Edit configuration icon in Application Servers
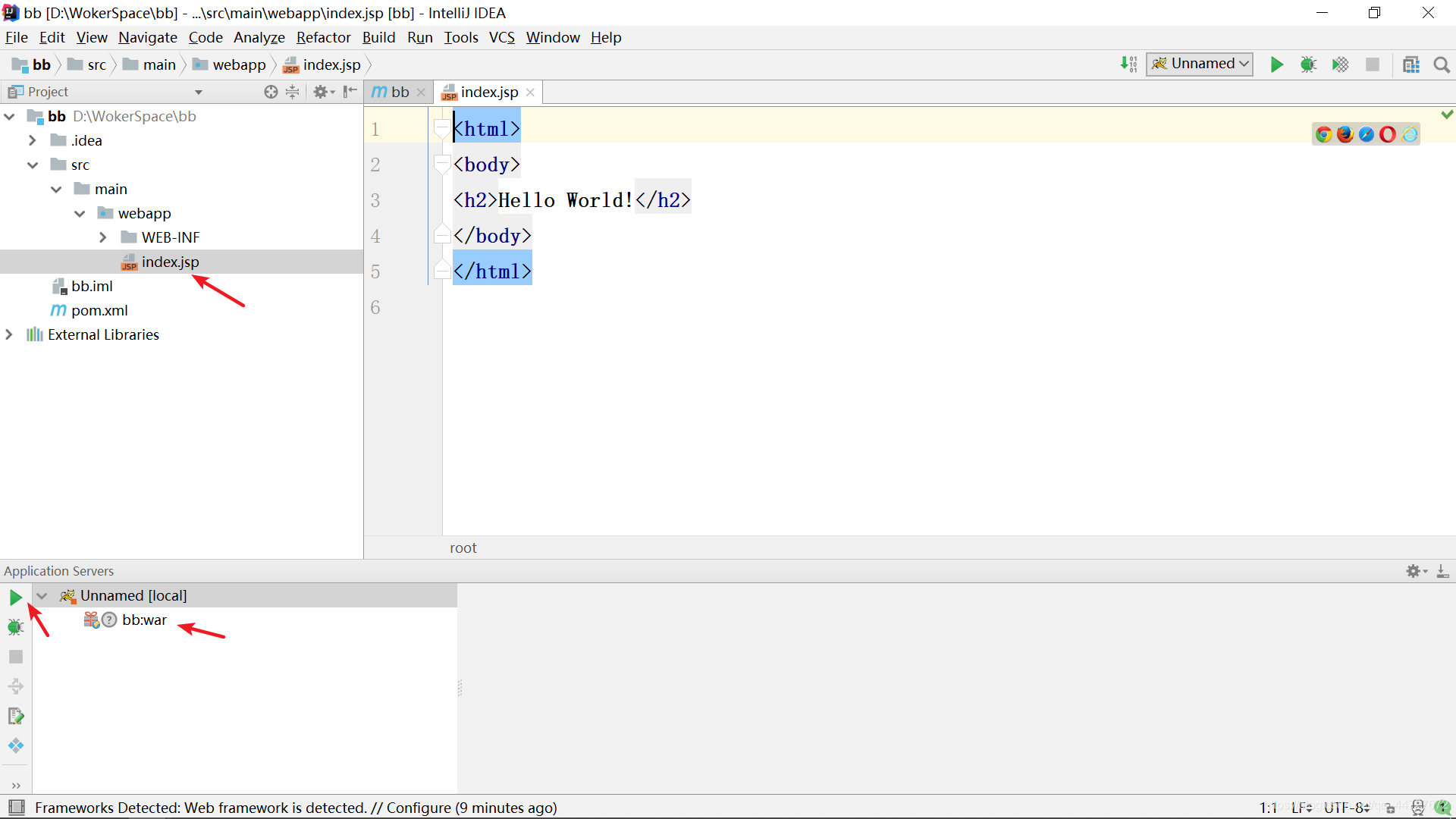The height and width of the screenshot is (819, 1456). [16, 716]
